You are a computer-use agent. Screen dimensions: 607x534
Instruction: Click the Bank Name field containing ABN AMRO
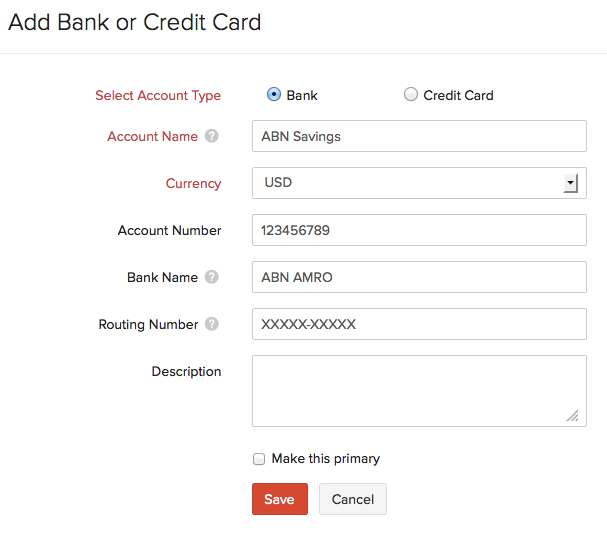point(418,277)
